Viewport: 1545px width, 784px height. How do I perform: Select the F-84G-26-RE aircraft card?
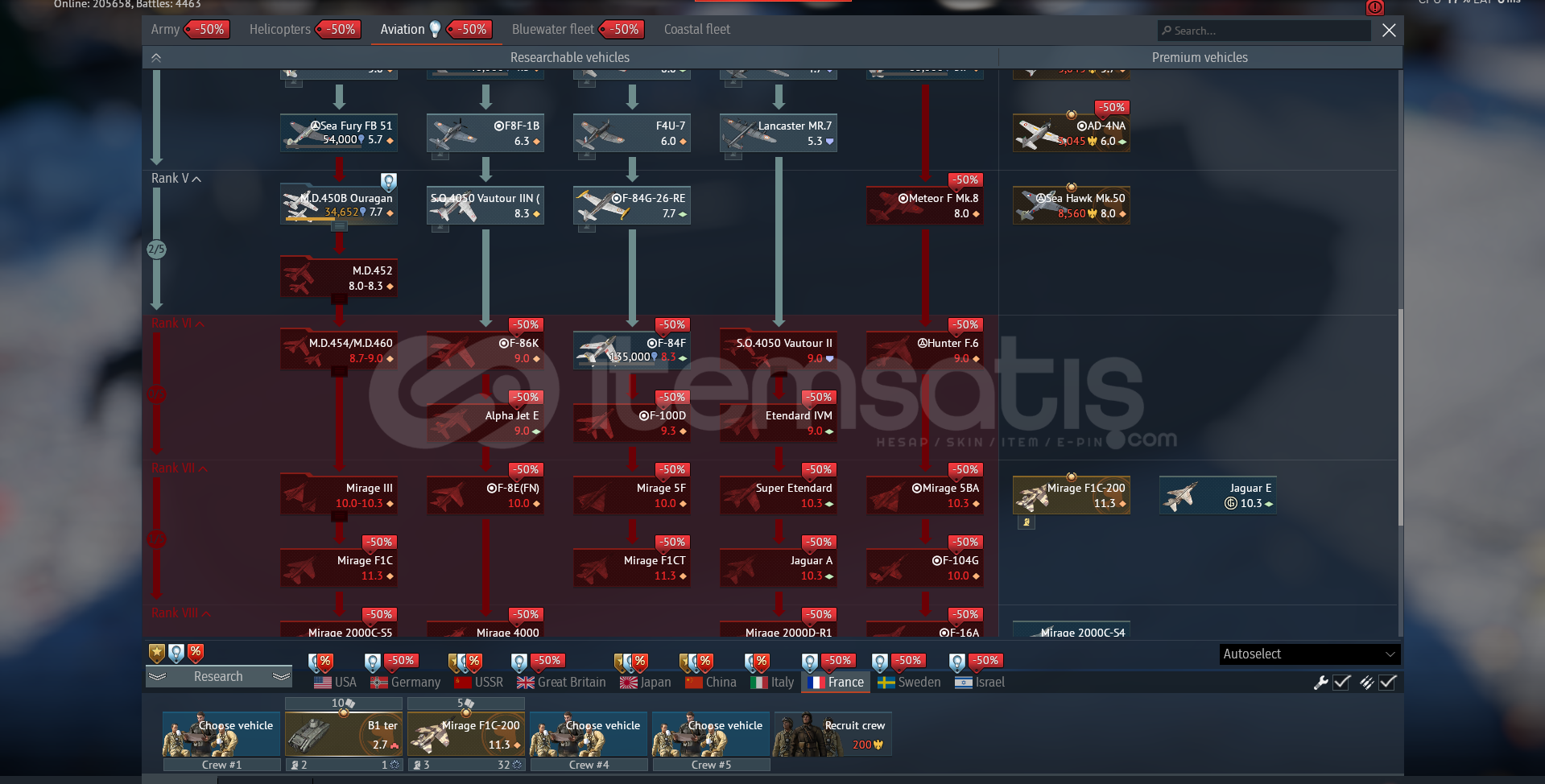[x=632, y=205]
